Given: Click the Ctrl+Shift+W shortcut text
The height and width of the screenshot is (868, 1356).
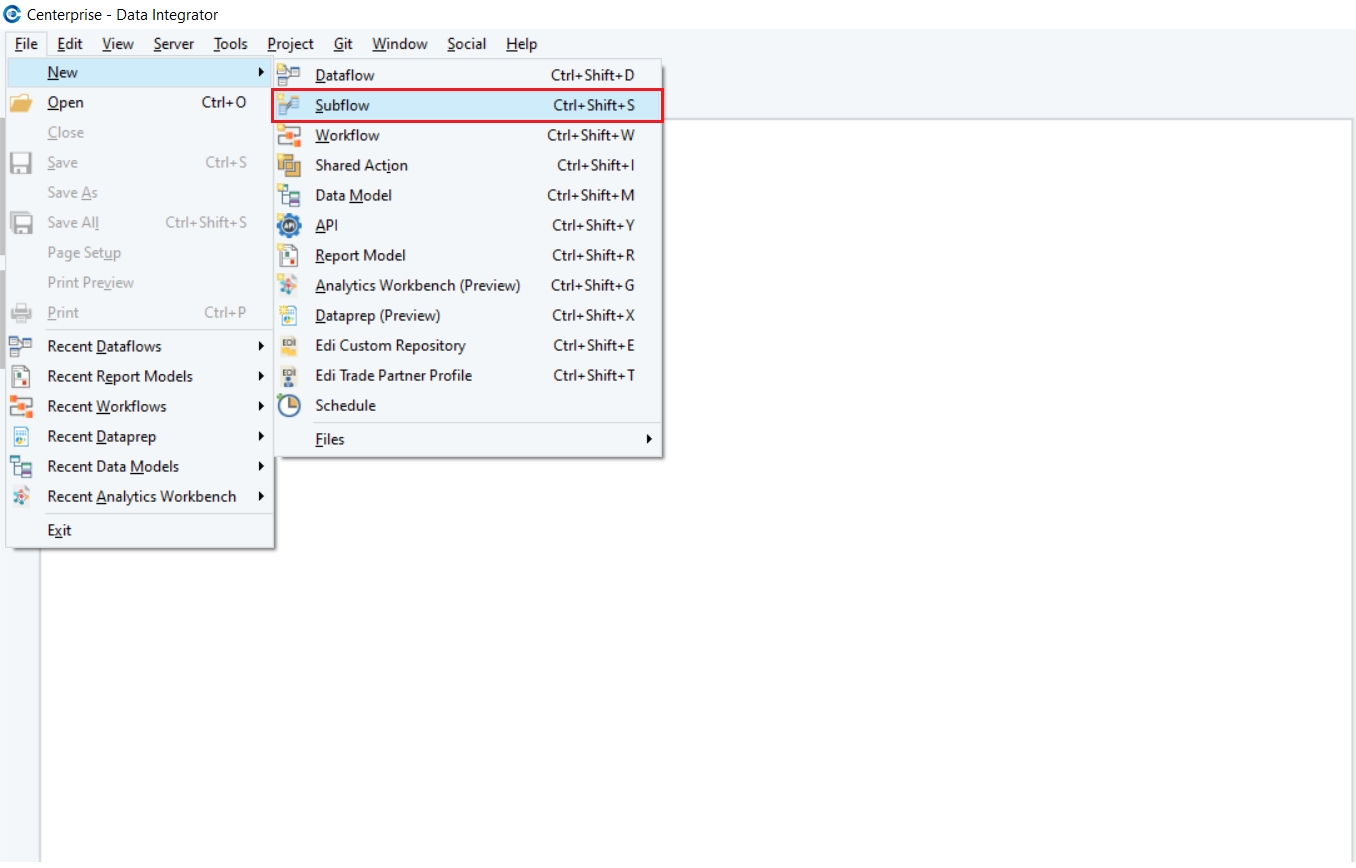Looking at the screenshot, I should click(591, 135).
